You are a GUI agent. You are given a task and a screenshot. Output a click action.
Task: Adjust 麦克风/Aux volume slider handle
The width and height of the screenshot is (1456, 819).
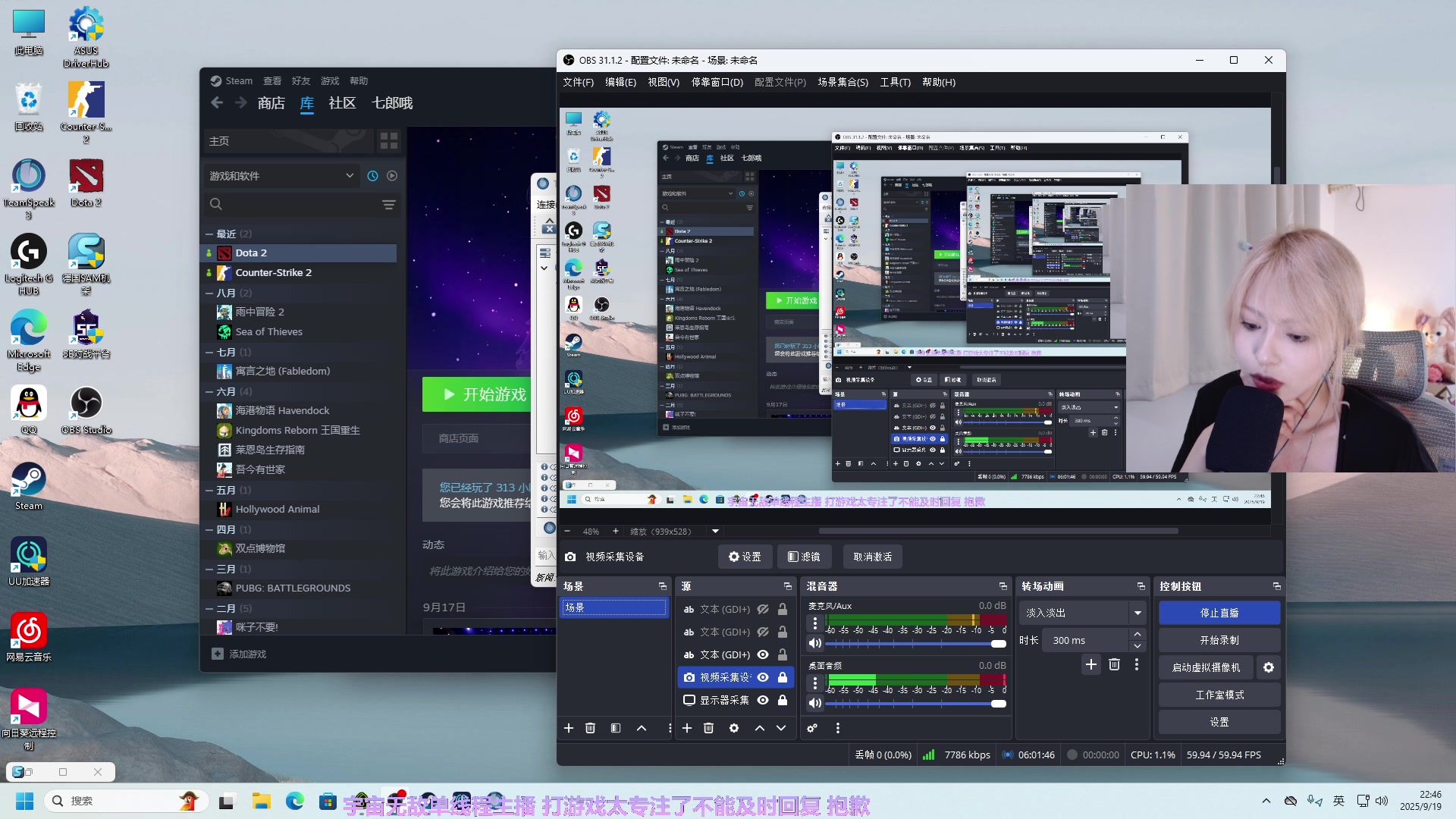(999, 644)
